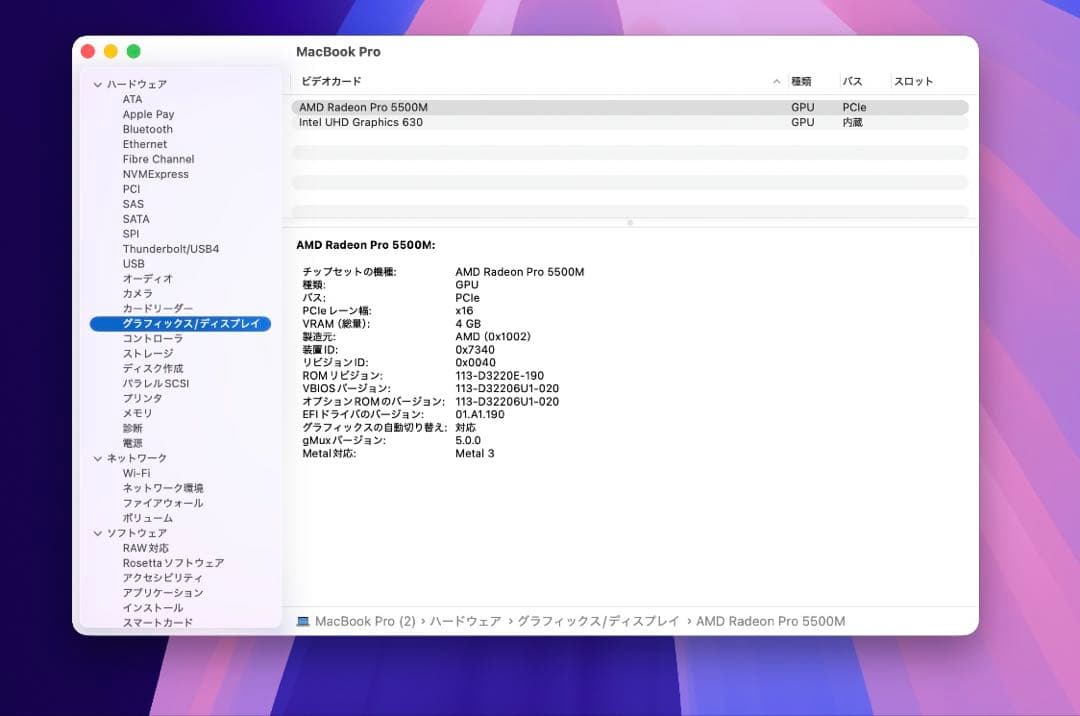Viewport: 1080px width, 716px height.
Task: Select カードリーダー in the sidebar
Action: point(158,308)
